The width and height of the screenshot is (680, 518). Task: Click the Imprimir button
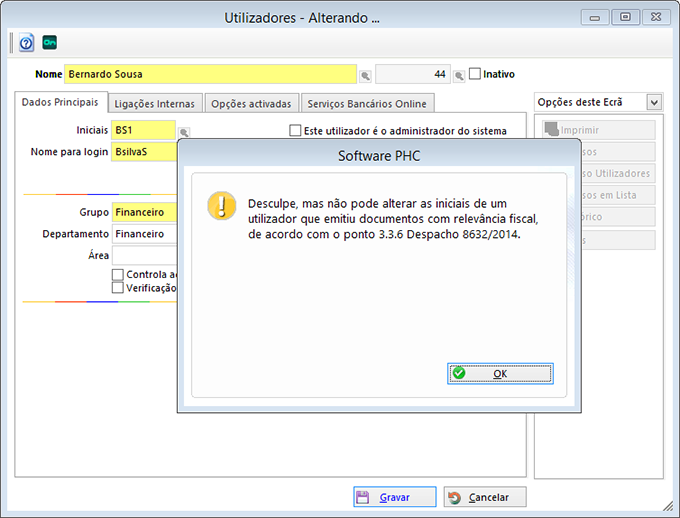coord(599,130)
